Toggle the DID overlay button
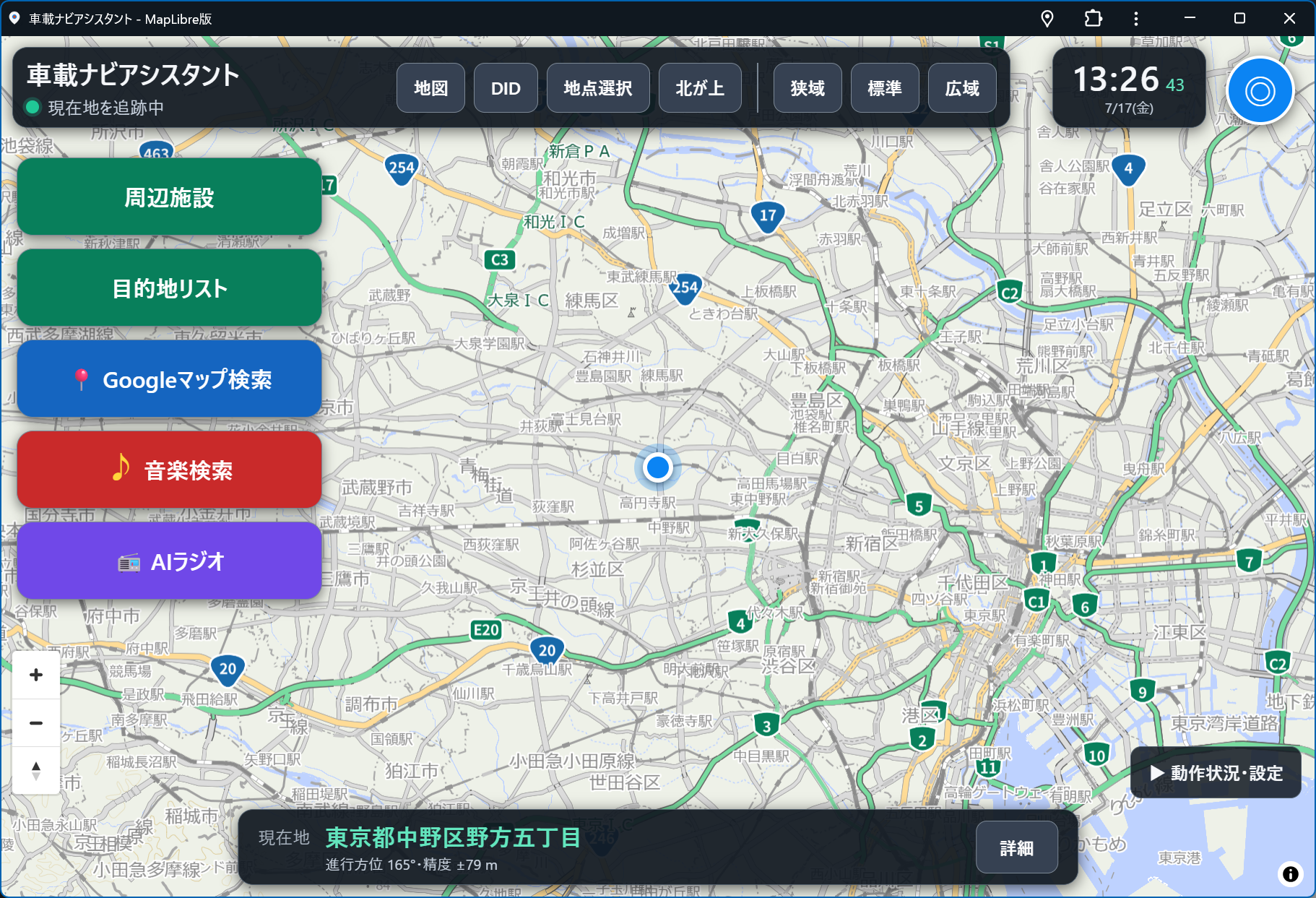The width and height of the screenshot is (1316, 898). click(x=506, y=88)
